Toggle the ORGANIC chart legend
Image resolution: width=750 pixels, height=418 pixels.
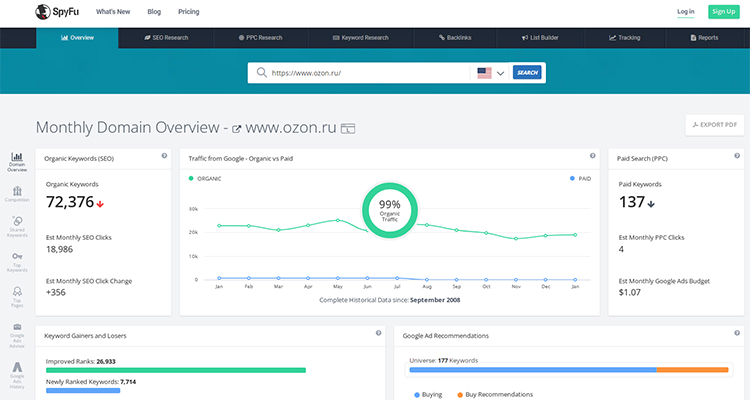click(205, 178)
